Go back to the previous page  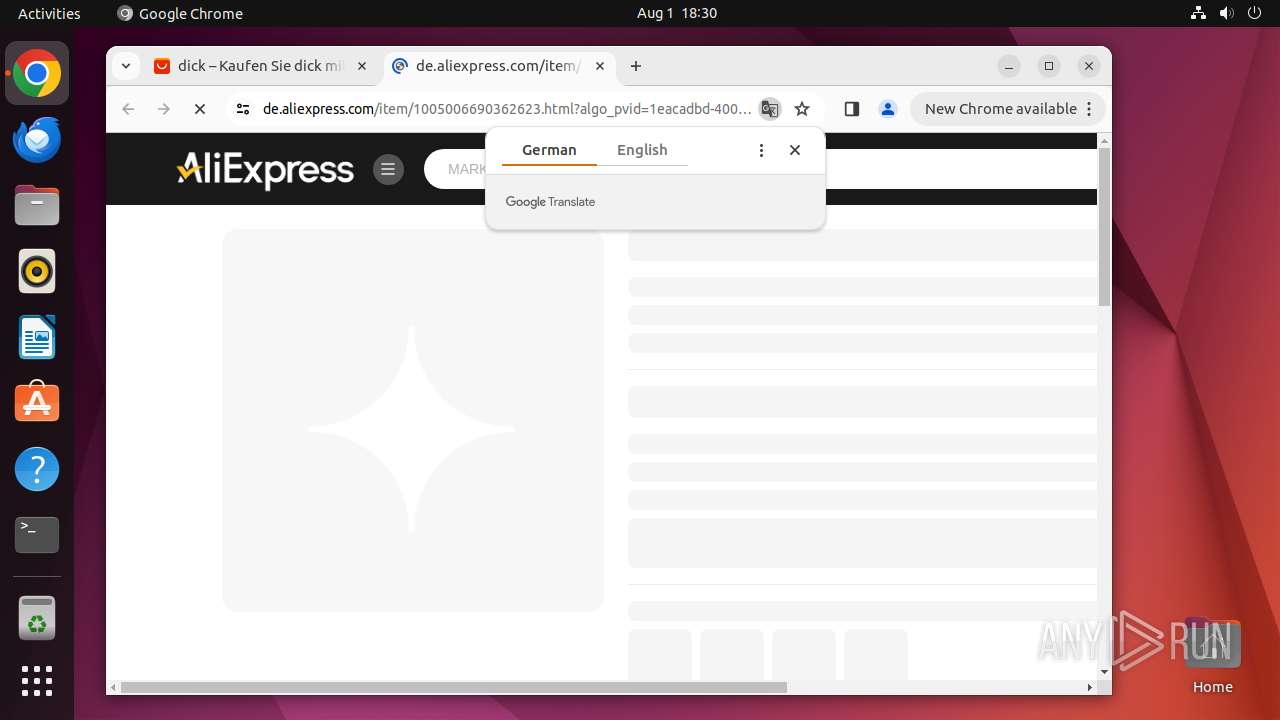click(128, 109)
